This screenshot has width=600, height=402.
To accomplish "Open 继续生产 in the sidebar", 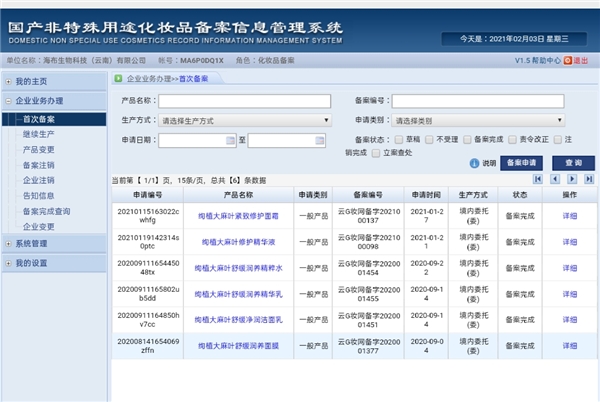I will (38, 134).
